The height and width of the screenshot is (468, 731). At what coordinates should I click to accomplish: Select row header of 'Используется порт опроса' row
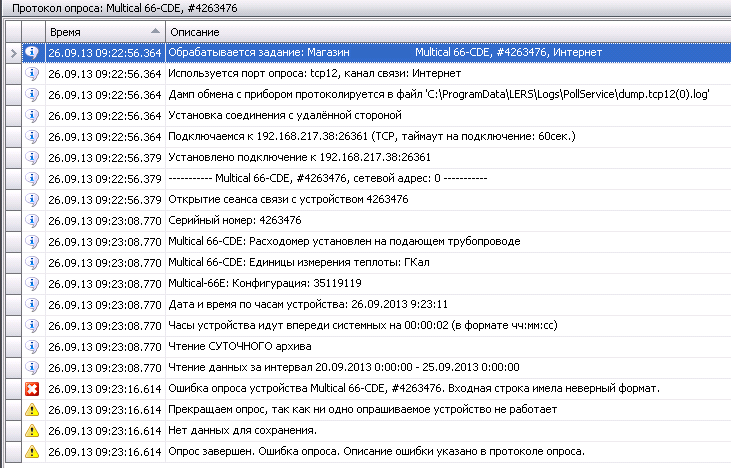point(14,74)
